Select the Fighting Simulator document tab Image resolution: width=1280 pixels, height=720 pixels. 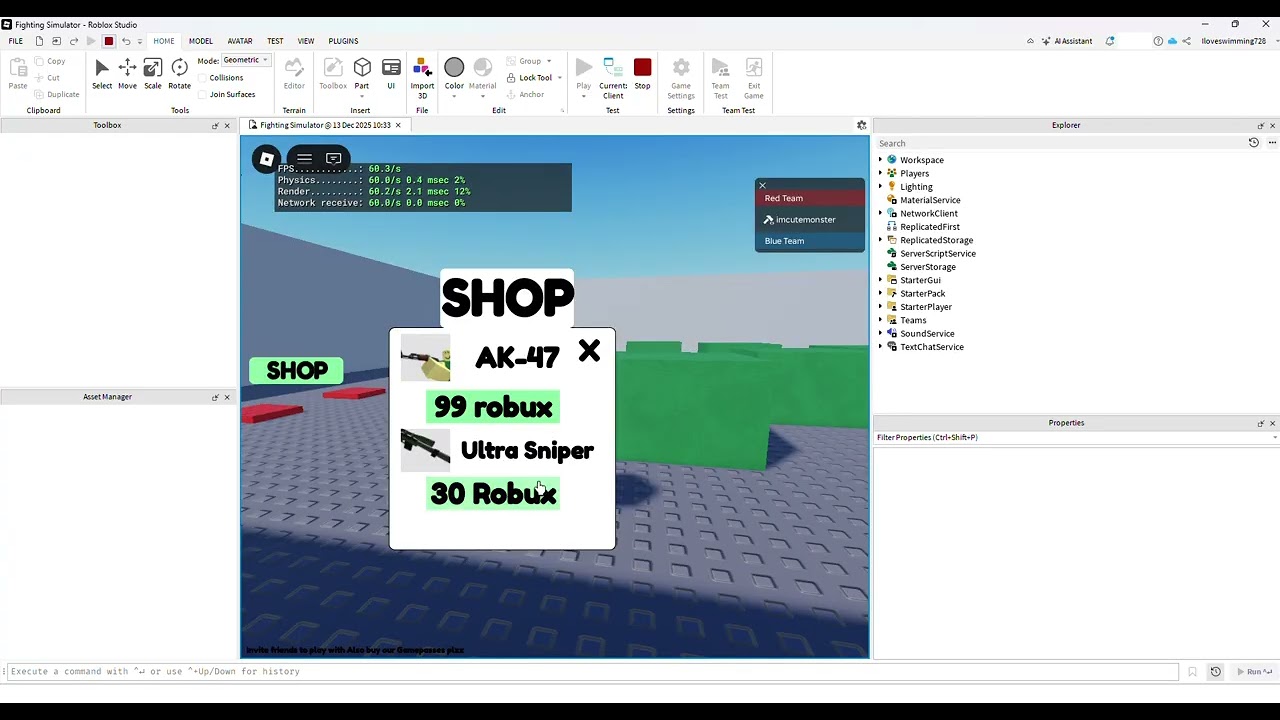pos(324,125)
